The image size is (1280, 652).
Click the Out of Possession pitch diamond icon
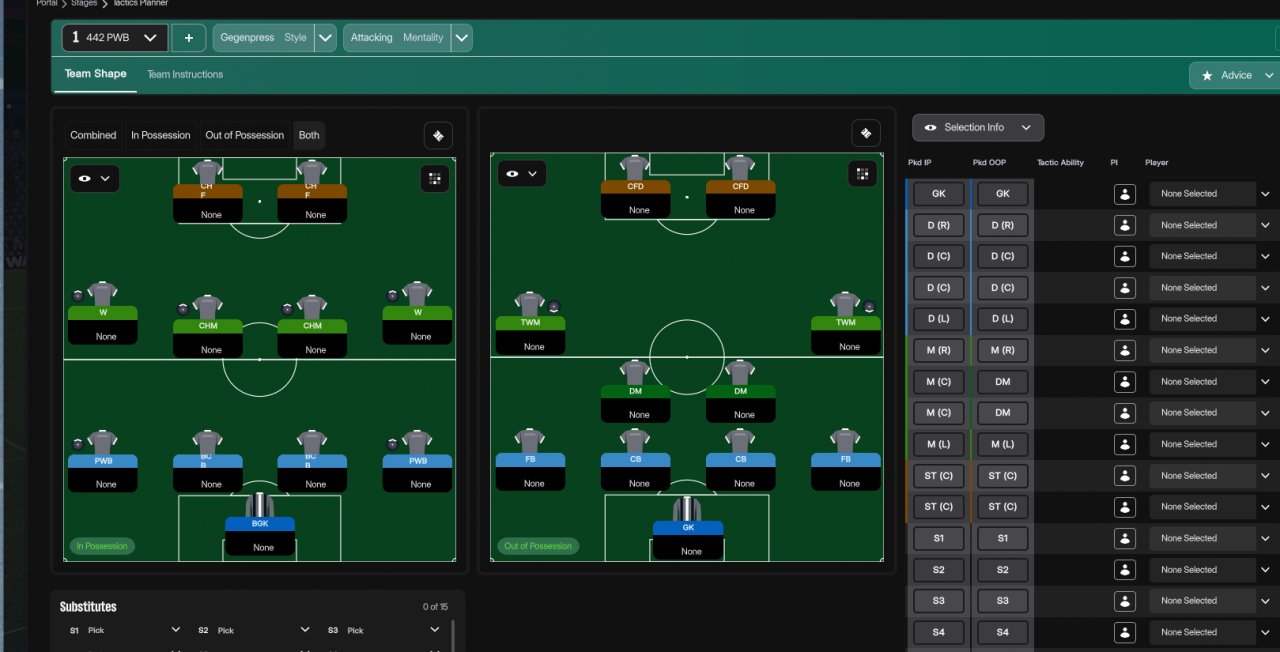click(866, 133)
